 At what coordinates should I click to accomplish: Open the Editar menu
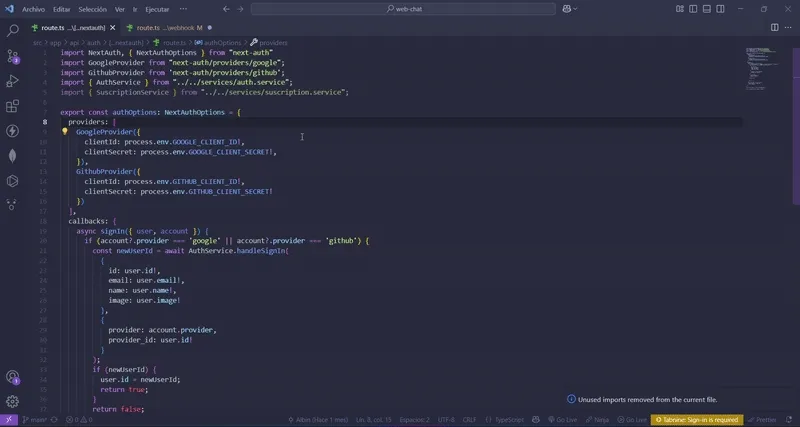(62, 9)
